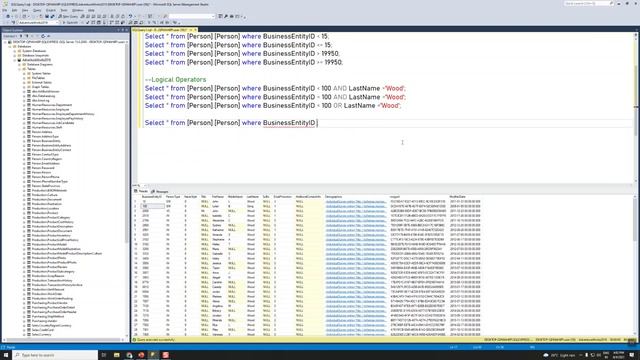
Task: Select the Person.Person table
Action: (42, 172)
